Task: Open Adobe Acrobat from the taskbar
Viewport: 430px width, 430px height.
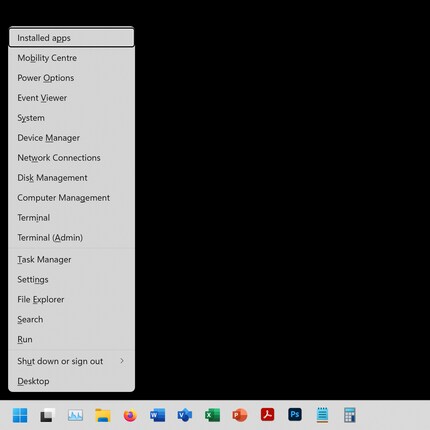Action: pyautogui.click(x=267, y=415)
